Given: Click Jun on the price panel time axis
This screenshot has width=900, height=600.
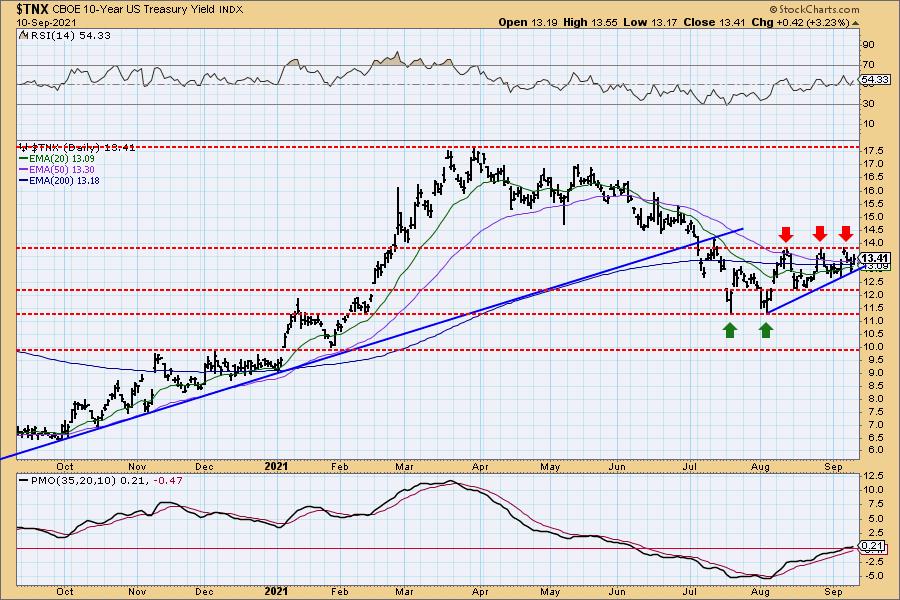Looking at the screenshot, I should tap(617, 467).
